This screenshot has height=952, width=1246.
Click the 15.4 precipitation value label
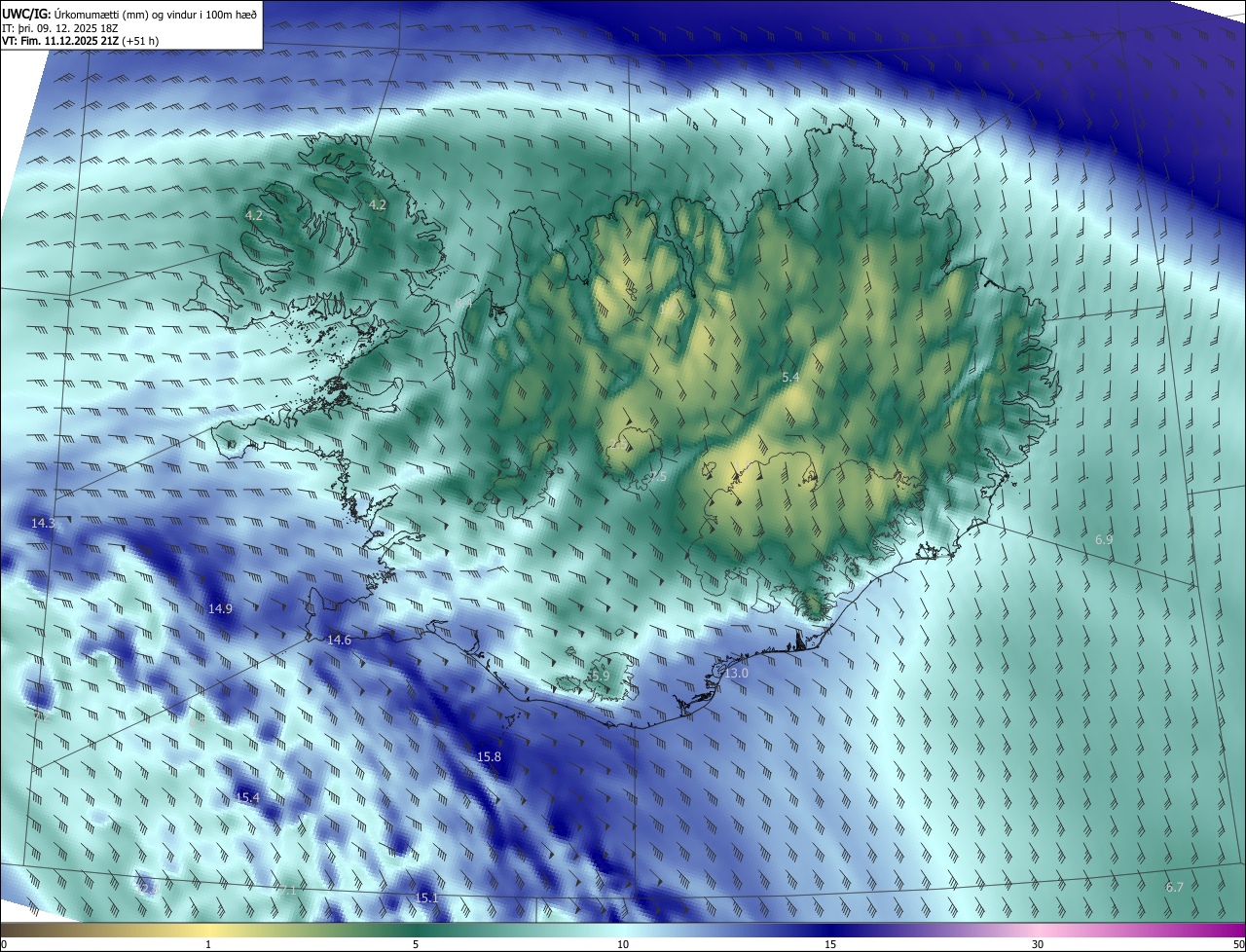tap(247, 797)
